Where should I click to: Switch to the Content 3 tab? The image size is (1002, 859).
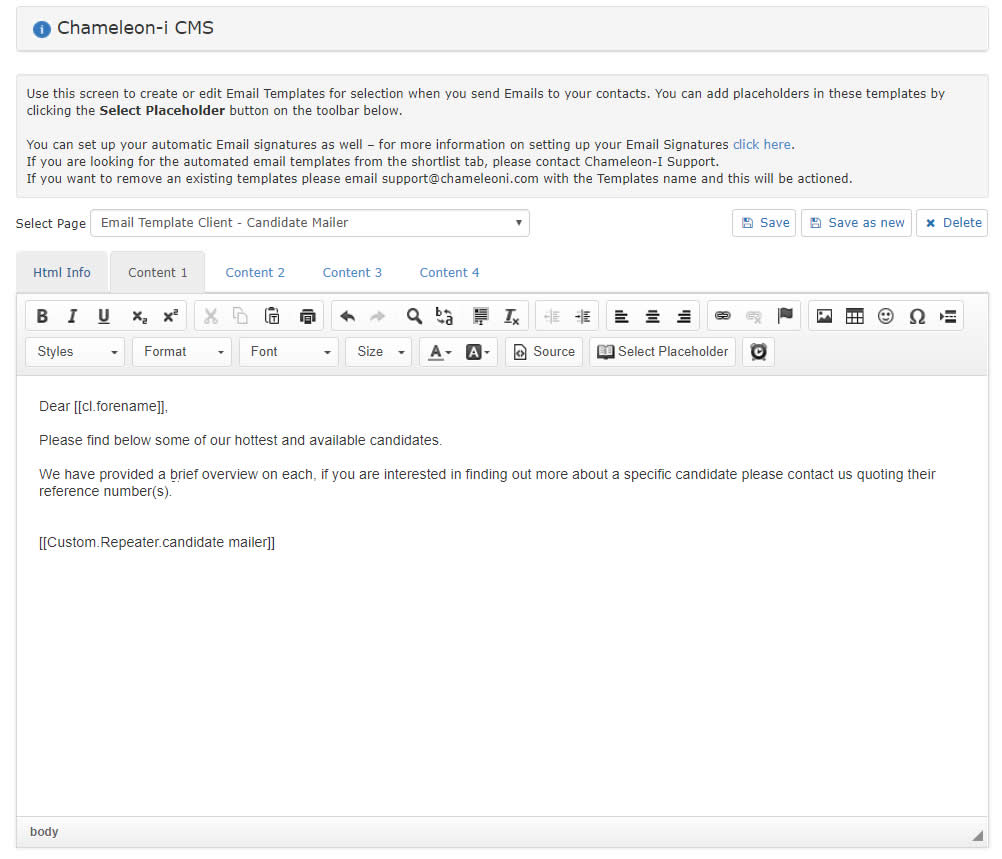(352, 272)
